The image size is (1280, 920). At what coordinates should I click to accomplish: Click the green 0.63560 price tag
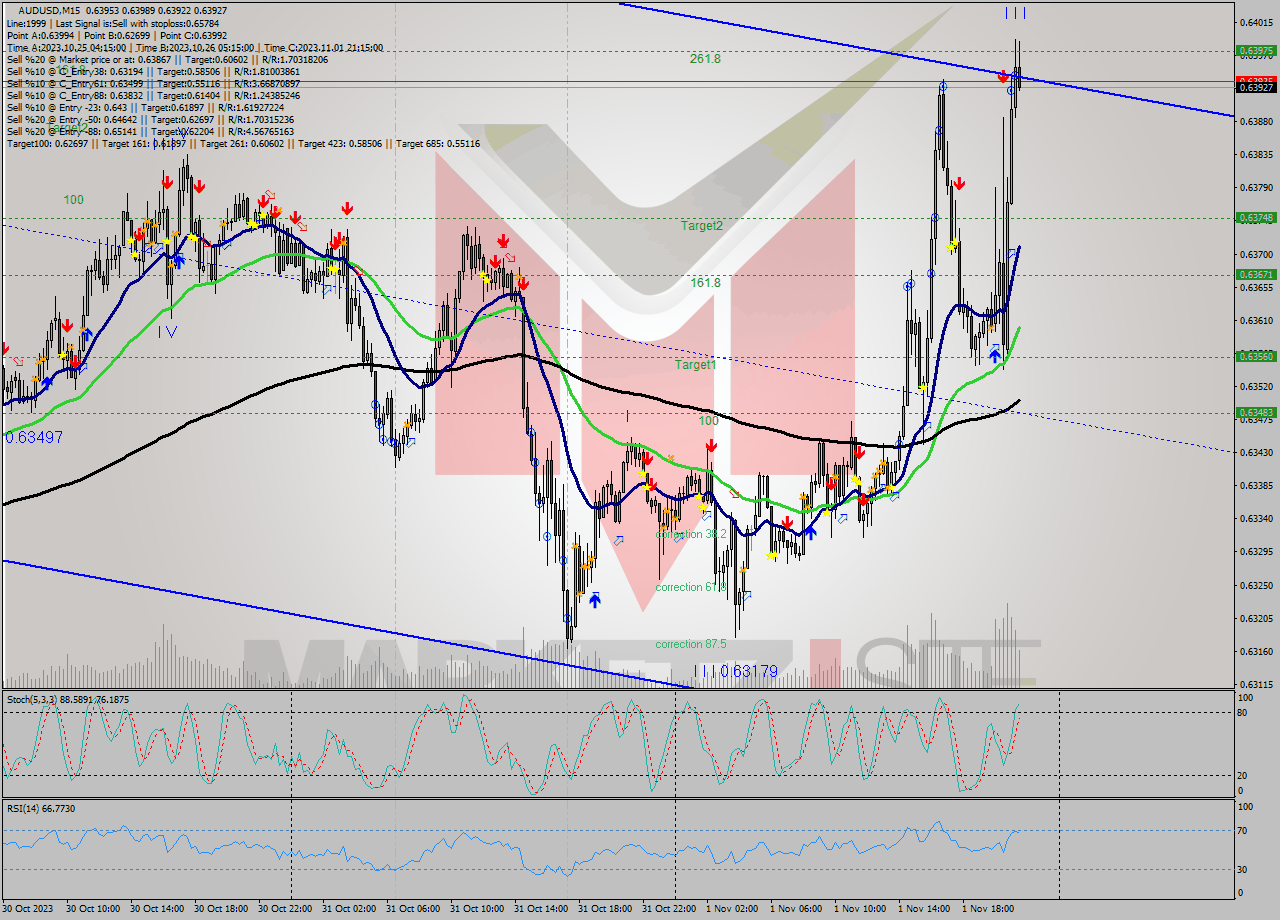[1256, 356]
